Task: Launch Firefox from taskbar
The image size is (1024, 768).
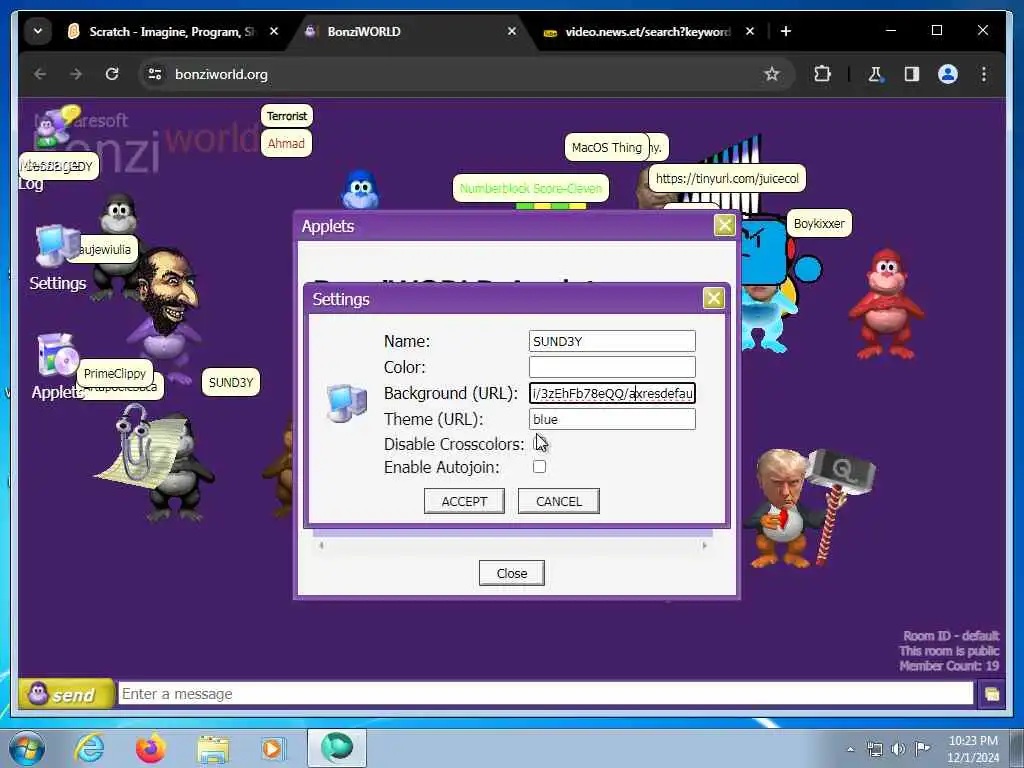Action: (150, 748)
